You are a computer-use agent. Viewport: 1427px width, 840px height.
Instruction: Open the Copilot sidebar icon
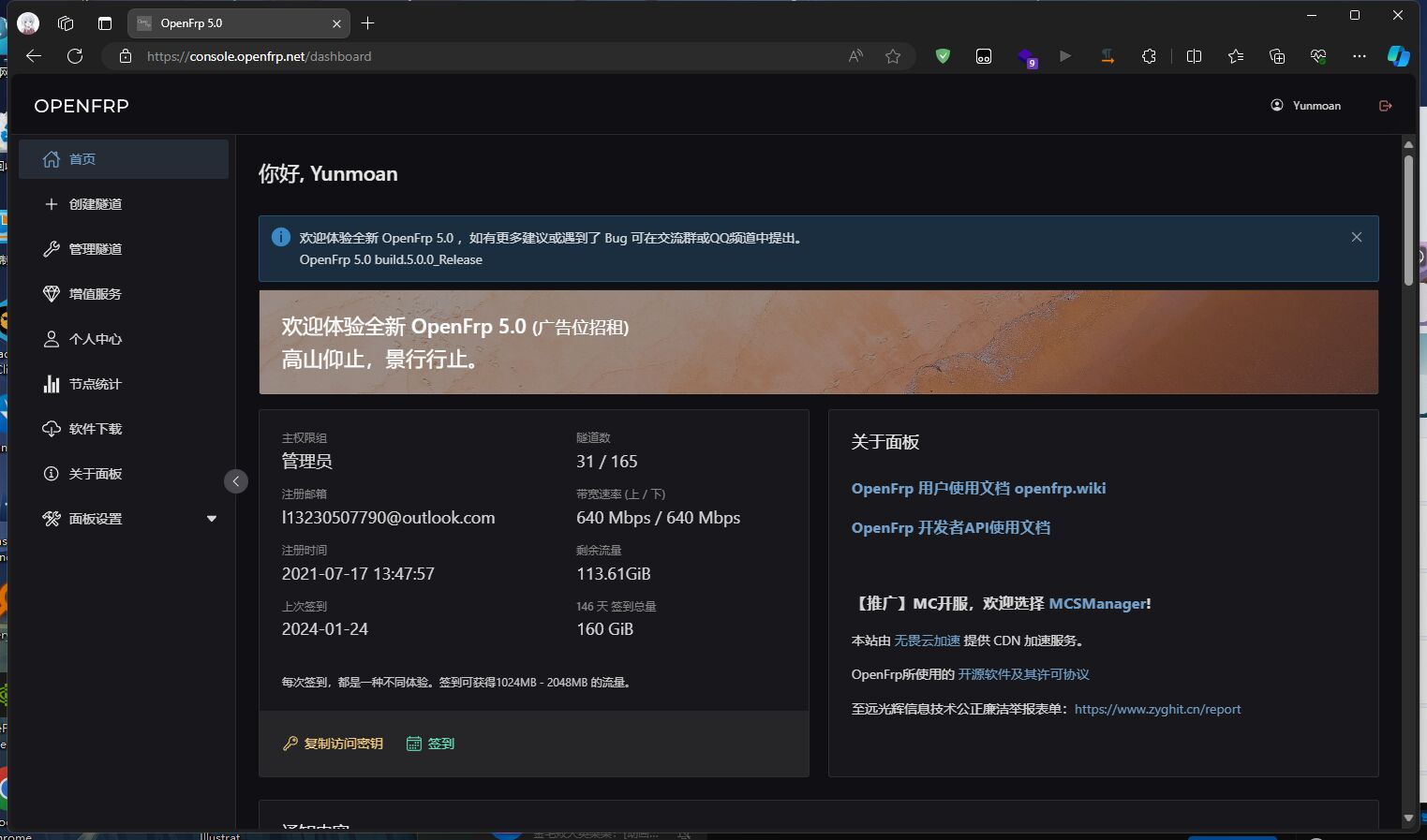pos(1398,56)
